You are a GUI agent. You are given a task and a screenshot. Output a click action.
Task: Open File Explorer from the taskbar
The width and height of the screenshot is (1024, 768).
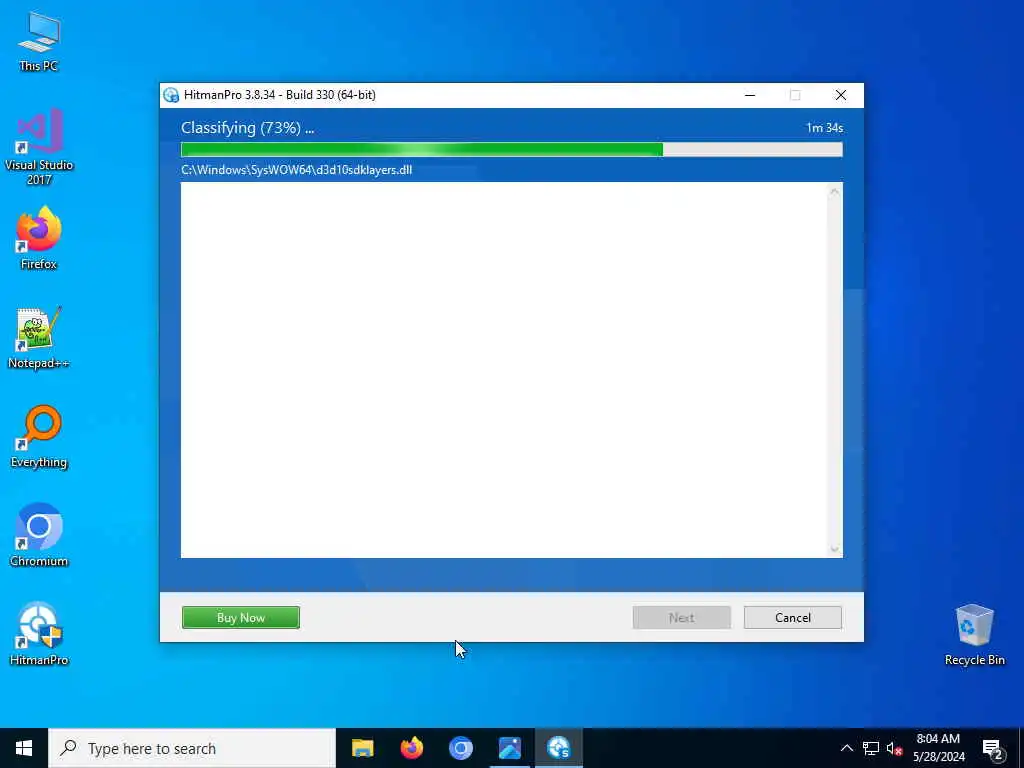[362, 748]
